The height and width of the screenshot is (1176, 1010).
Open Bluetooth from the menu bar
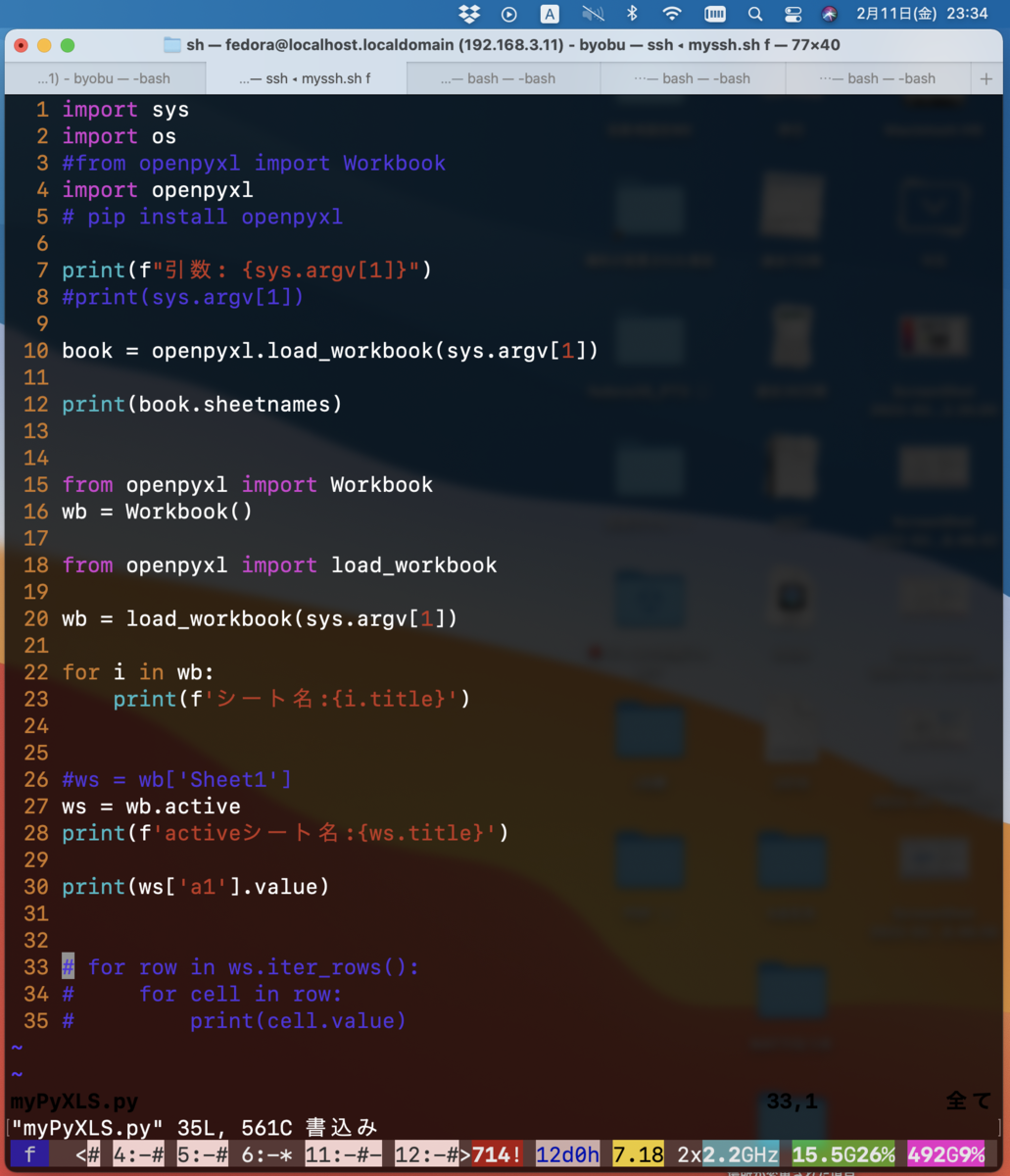pyautogui.click(x=632, y=14)
